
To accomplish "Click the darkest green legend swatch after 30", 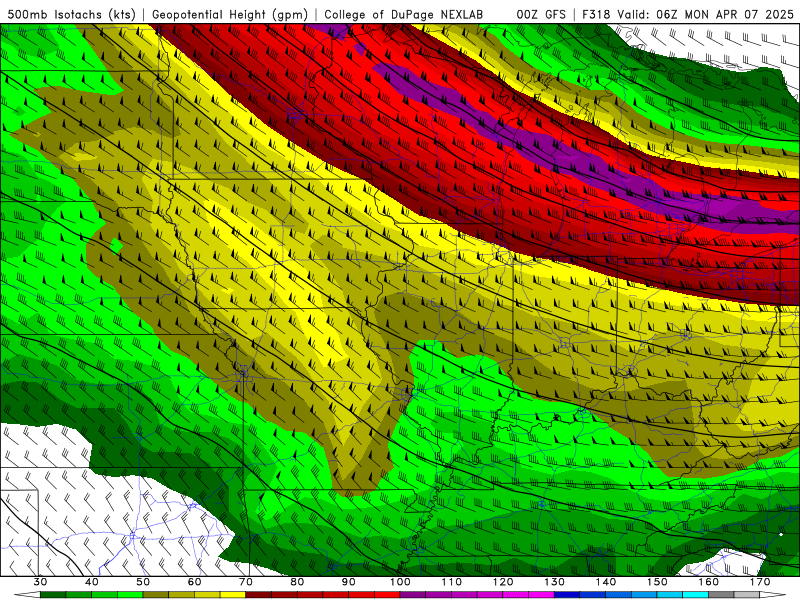I will 53,595.
